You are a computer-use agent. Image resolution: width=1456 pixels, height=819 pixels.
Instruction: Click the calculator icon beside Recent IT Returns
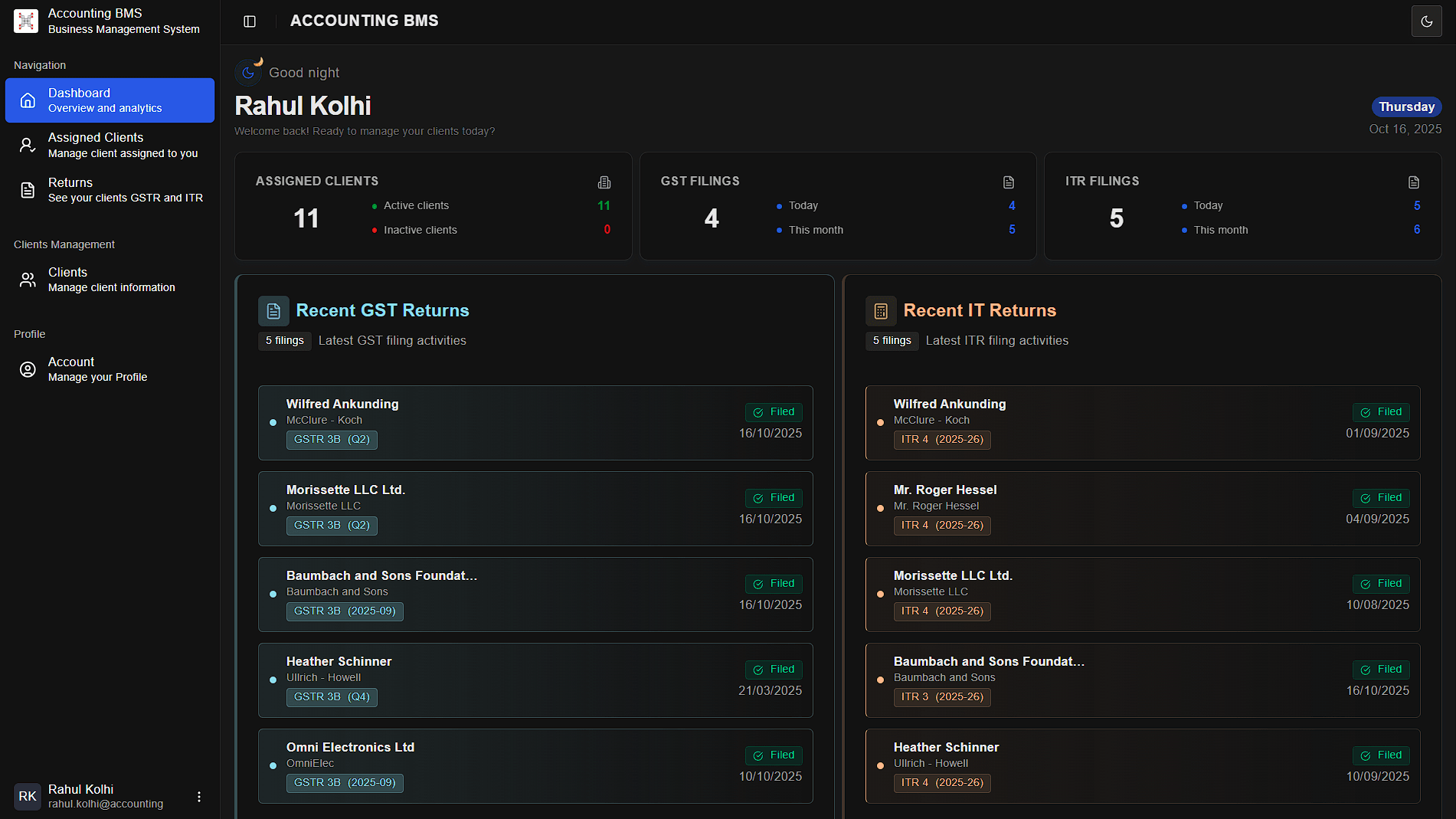pyautogui.click(x=881, y=310)
